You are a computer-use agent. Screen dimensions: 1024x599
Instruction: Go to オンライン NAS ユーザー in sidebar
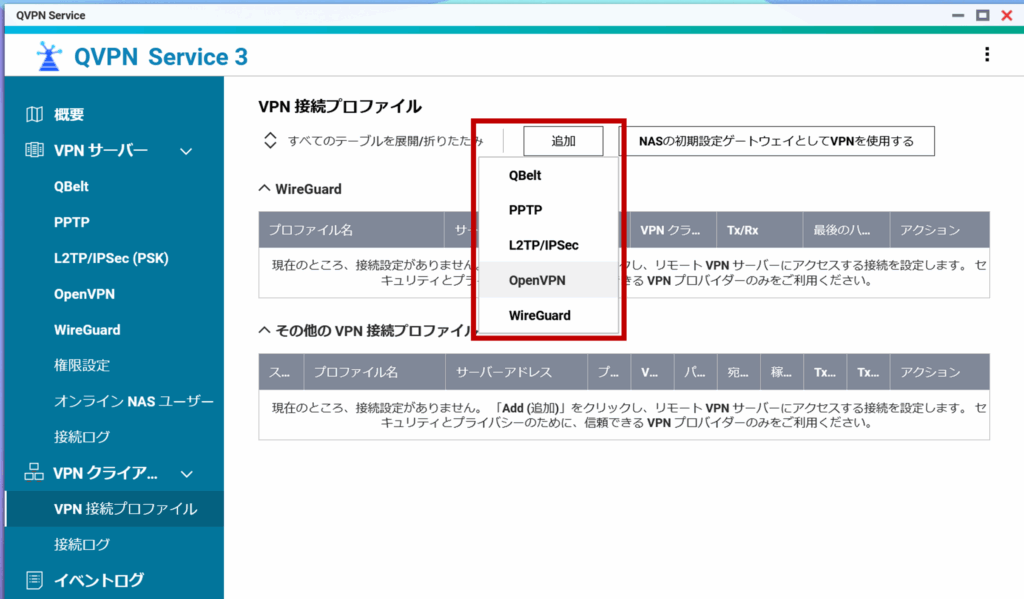pyautogui.click(x=133, y=401)
